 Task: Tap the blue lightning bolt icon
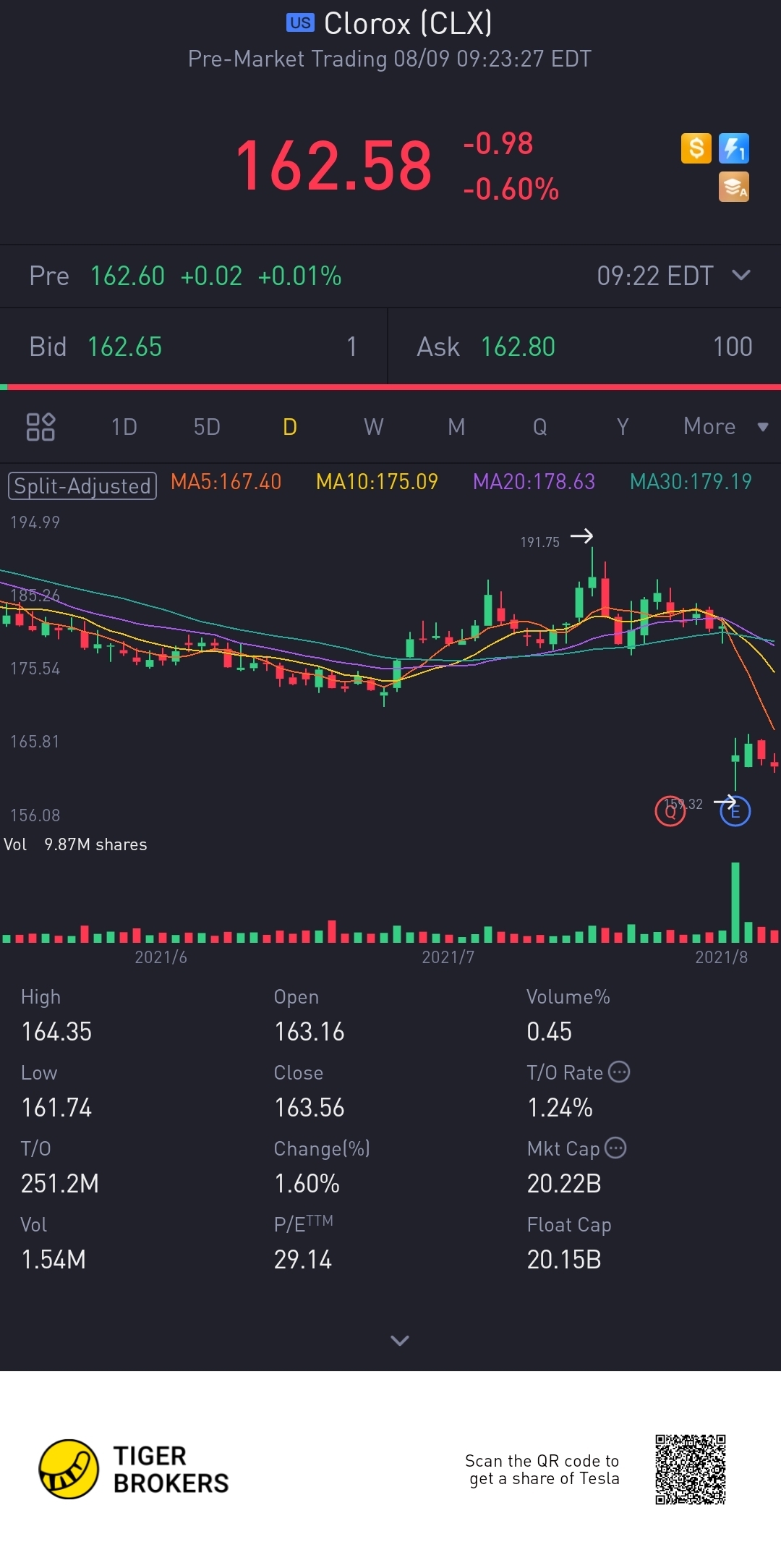point(734,148)
